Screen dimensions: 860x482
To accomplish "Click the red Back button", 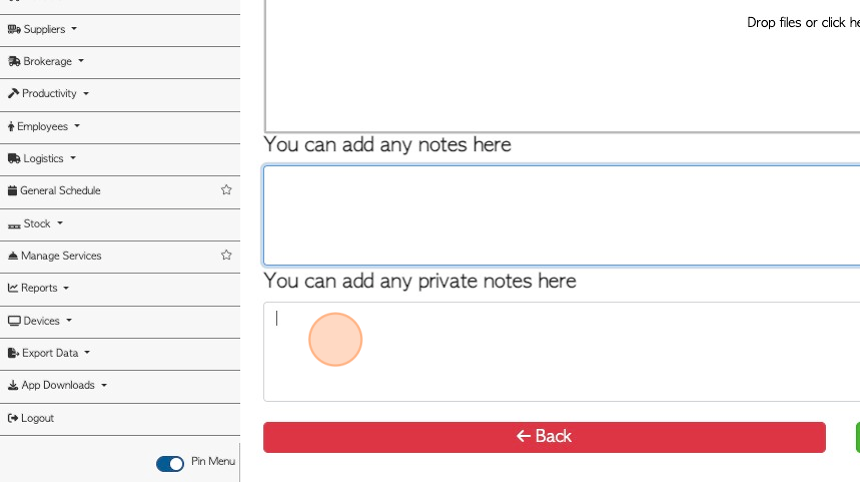I will [544, 437].
